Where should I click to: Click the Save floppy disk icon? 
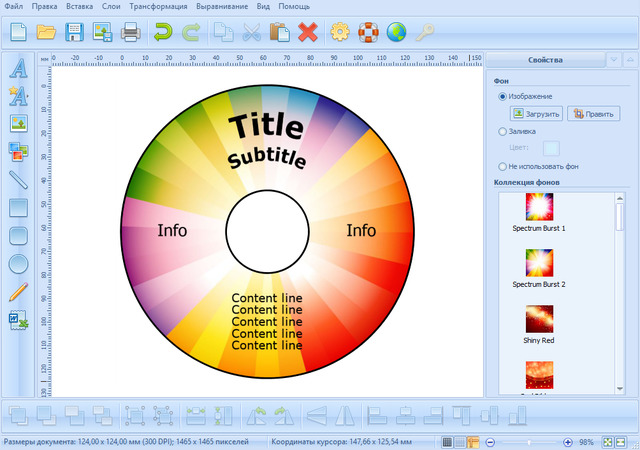74,33
